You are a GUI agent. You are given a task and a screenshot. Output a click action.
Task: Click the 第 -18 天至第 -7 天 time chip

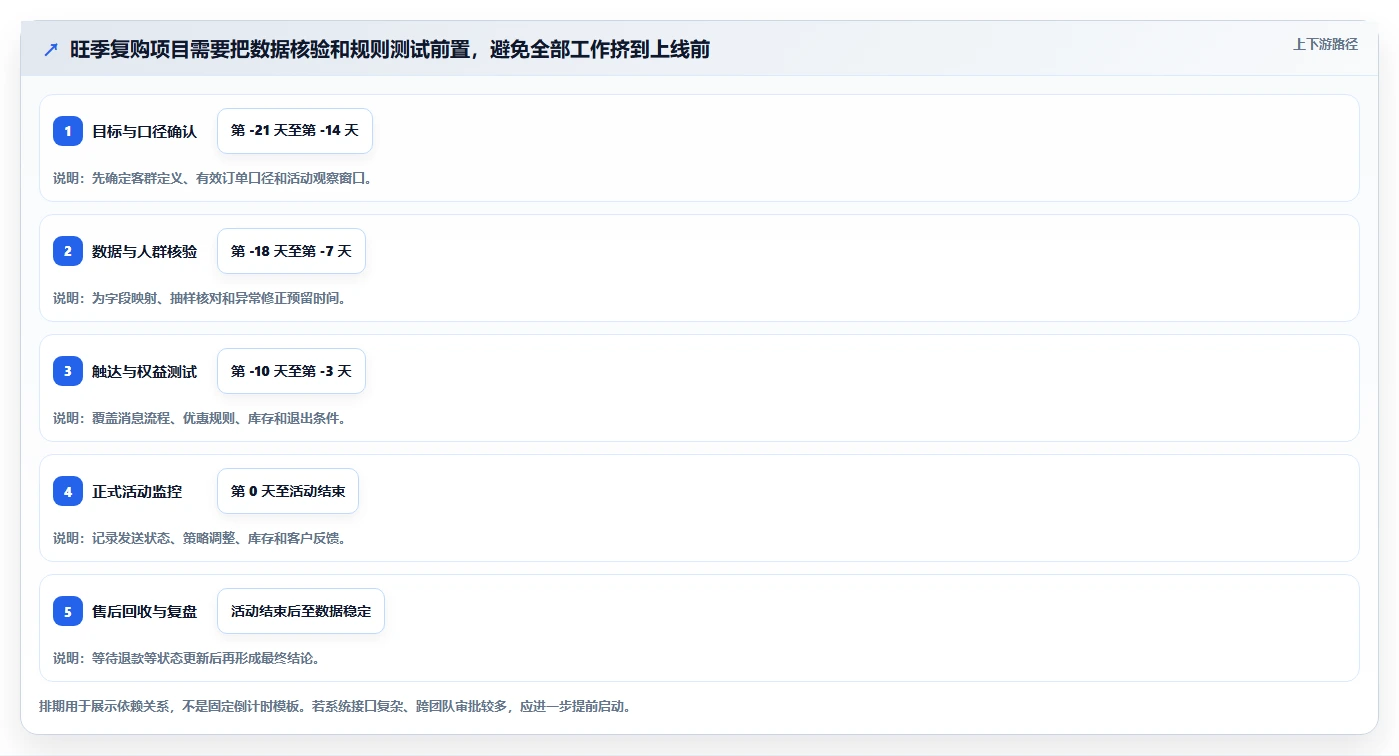(291, 251)
